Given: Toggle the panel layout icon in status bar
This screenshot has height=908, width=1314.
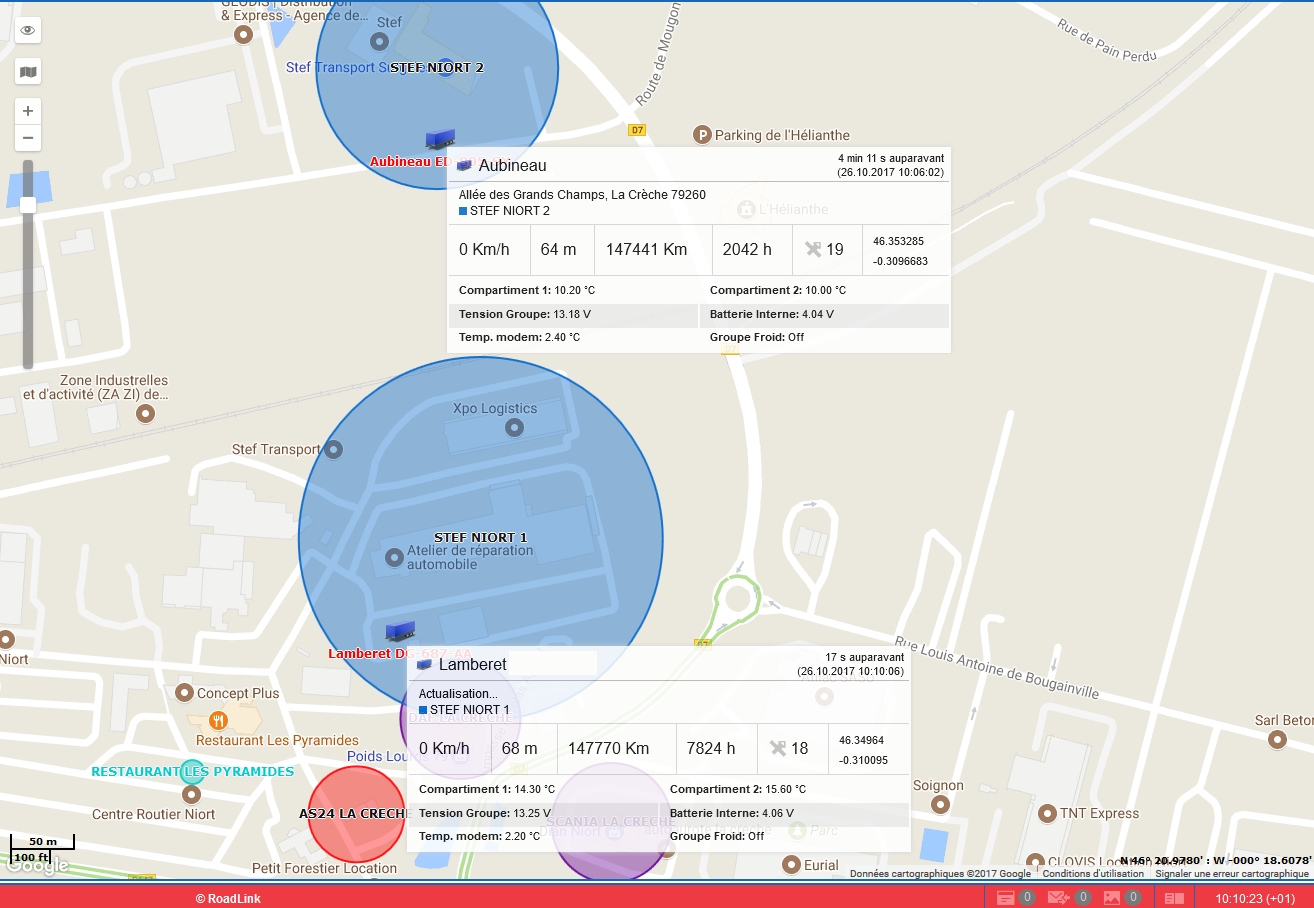Looking at the screenshot, I should [1174, 899].
